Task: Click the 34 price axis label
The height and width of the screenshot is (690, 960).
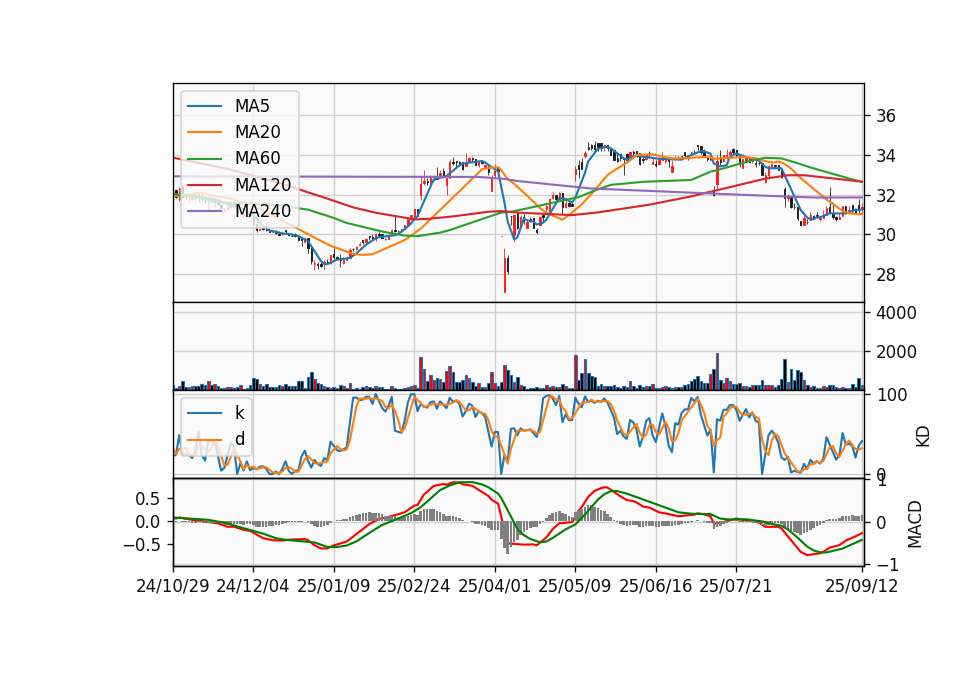Action: coord(886,156)
